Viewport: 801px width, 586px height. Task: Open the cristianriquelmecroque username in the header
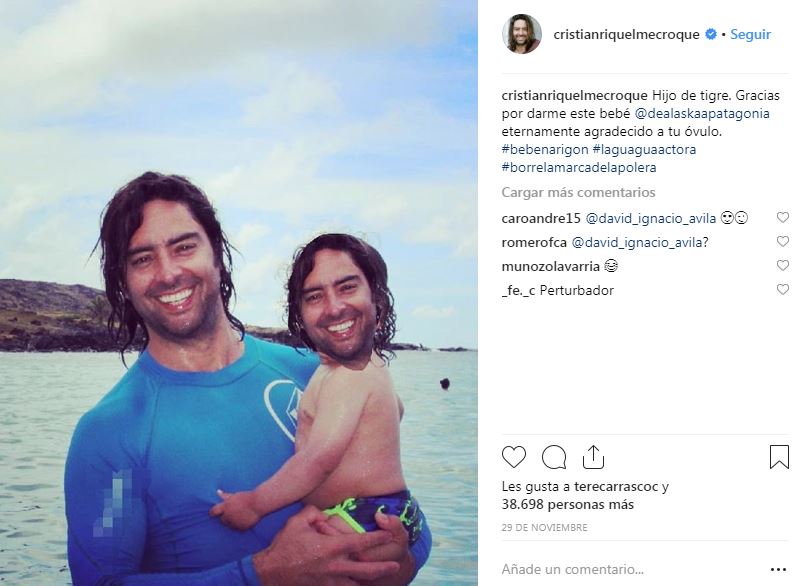pos(626,34)
